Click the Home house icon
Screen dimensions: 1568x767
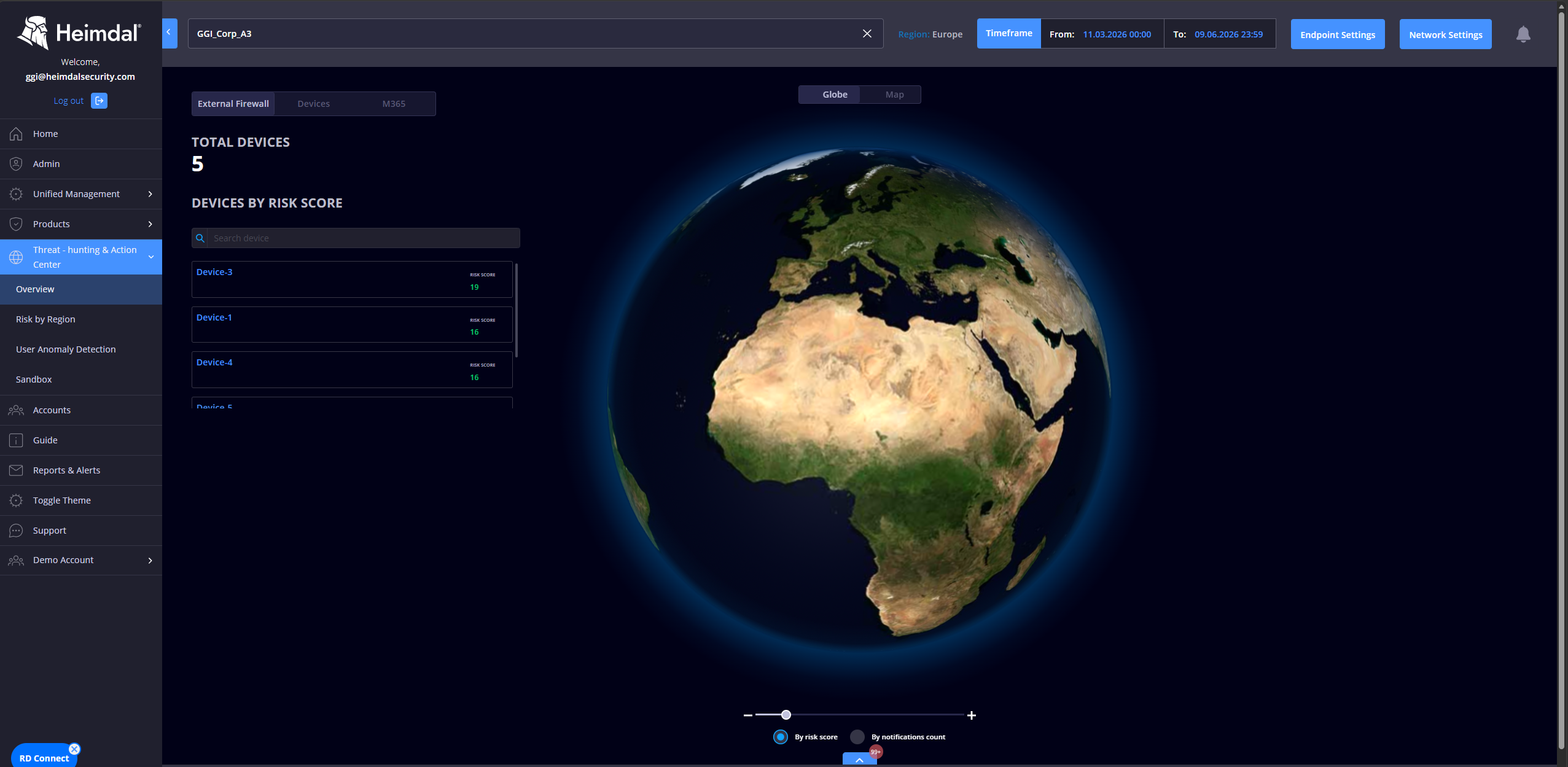pos(16,134)
